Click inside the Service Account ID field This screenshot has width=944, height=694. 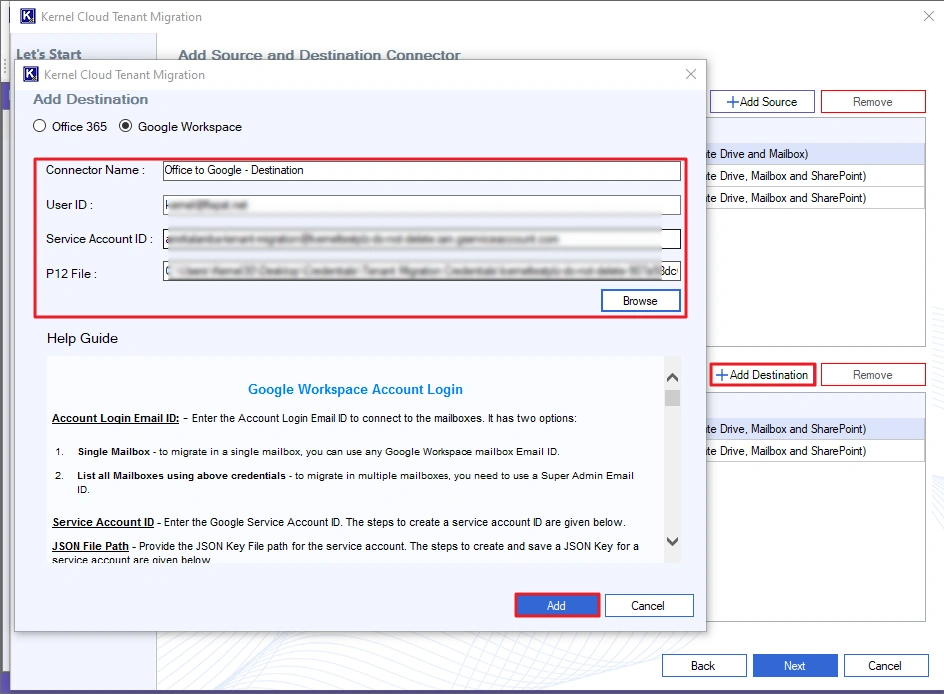click(420, 239)
